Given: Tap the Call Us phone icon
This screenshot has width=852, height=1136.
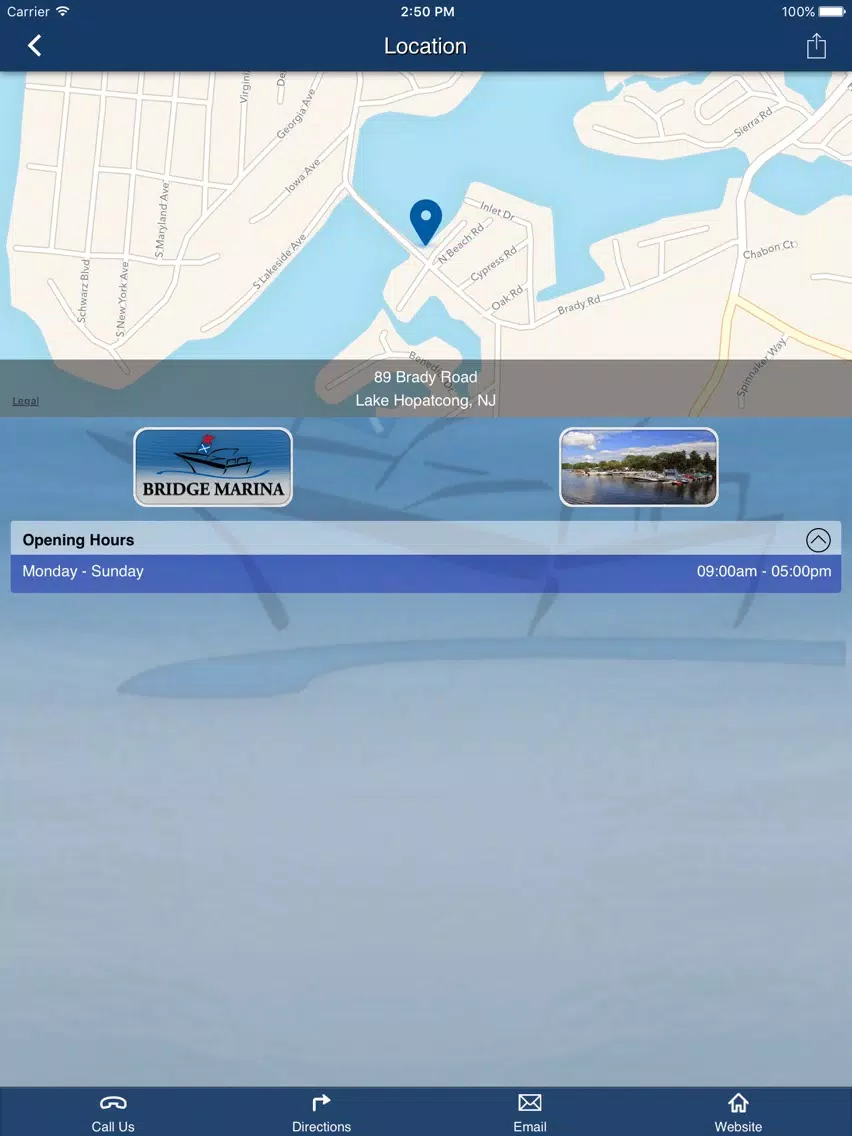Looking at the screenshot, I should click(x=113, y=1103).
